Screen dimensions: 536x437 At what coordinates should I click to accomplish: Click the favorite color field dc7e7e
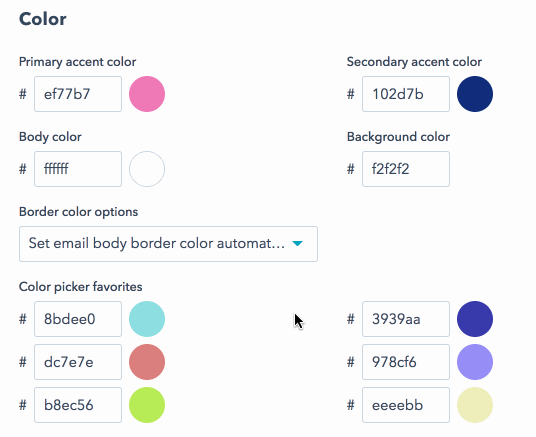click(x=78, y=362)
